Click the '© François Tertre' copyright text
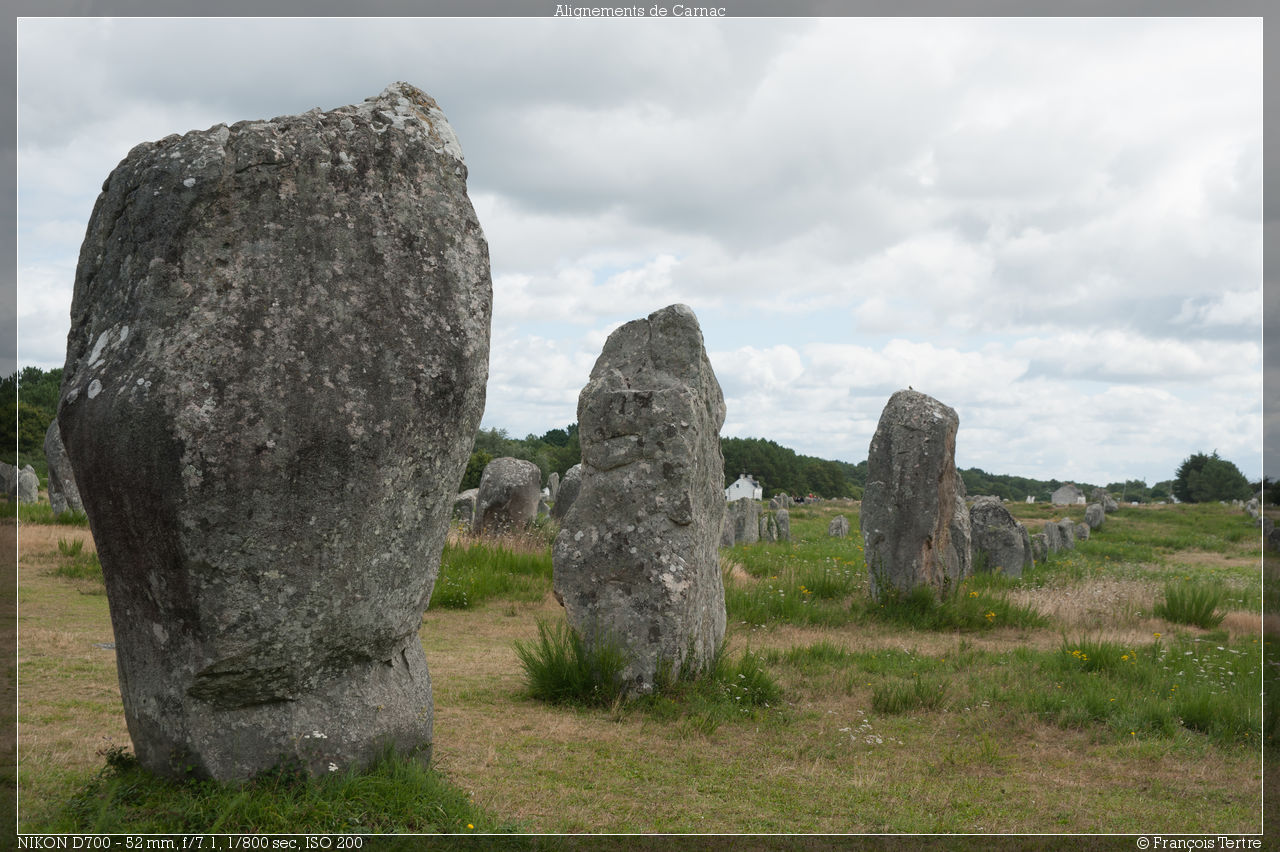The image size is (1280, 852). pyautogui.click(x=1199, y=843)
